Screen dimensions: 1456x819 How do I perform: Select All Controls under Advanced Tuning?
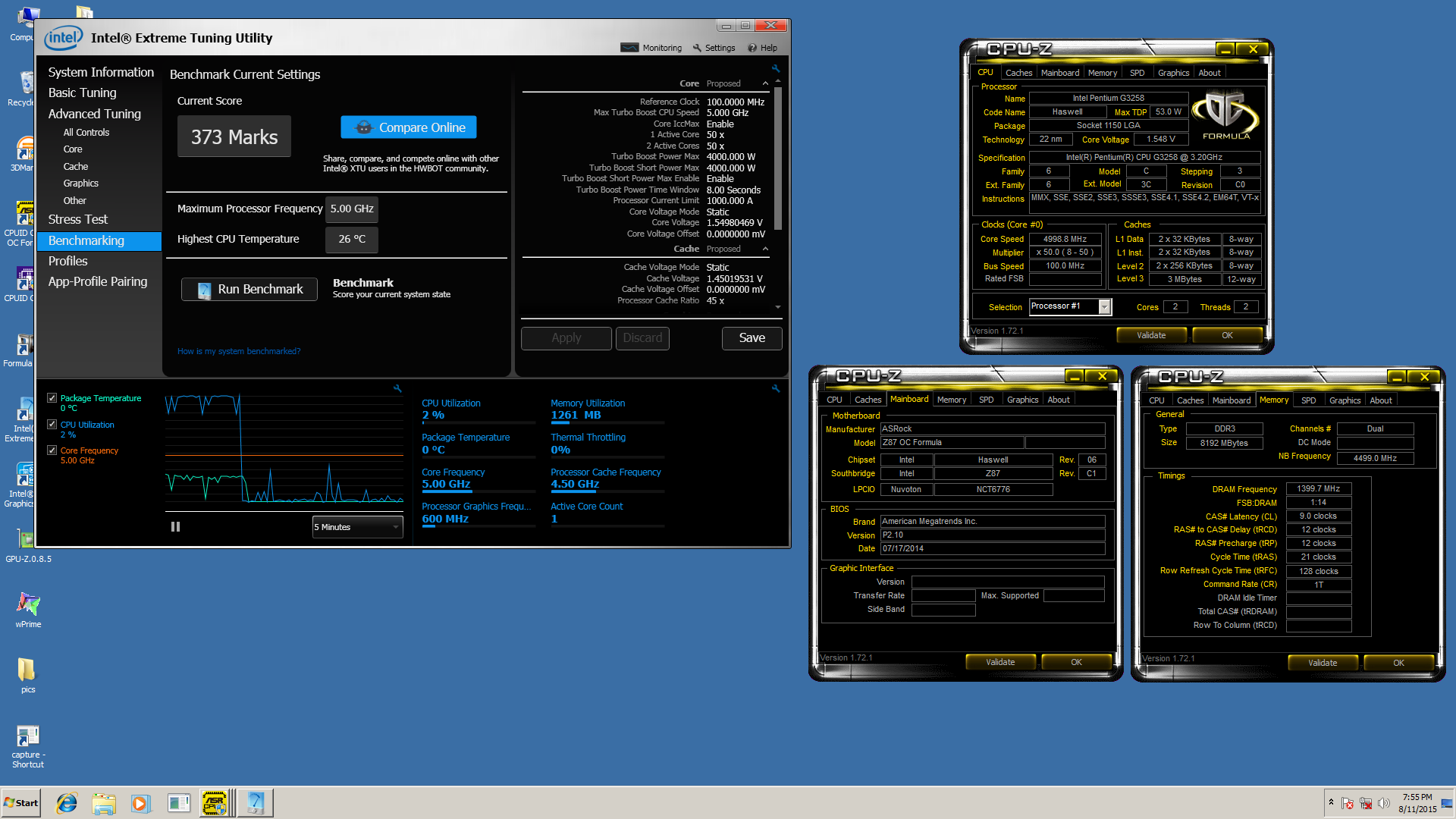pos(86,132)
